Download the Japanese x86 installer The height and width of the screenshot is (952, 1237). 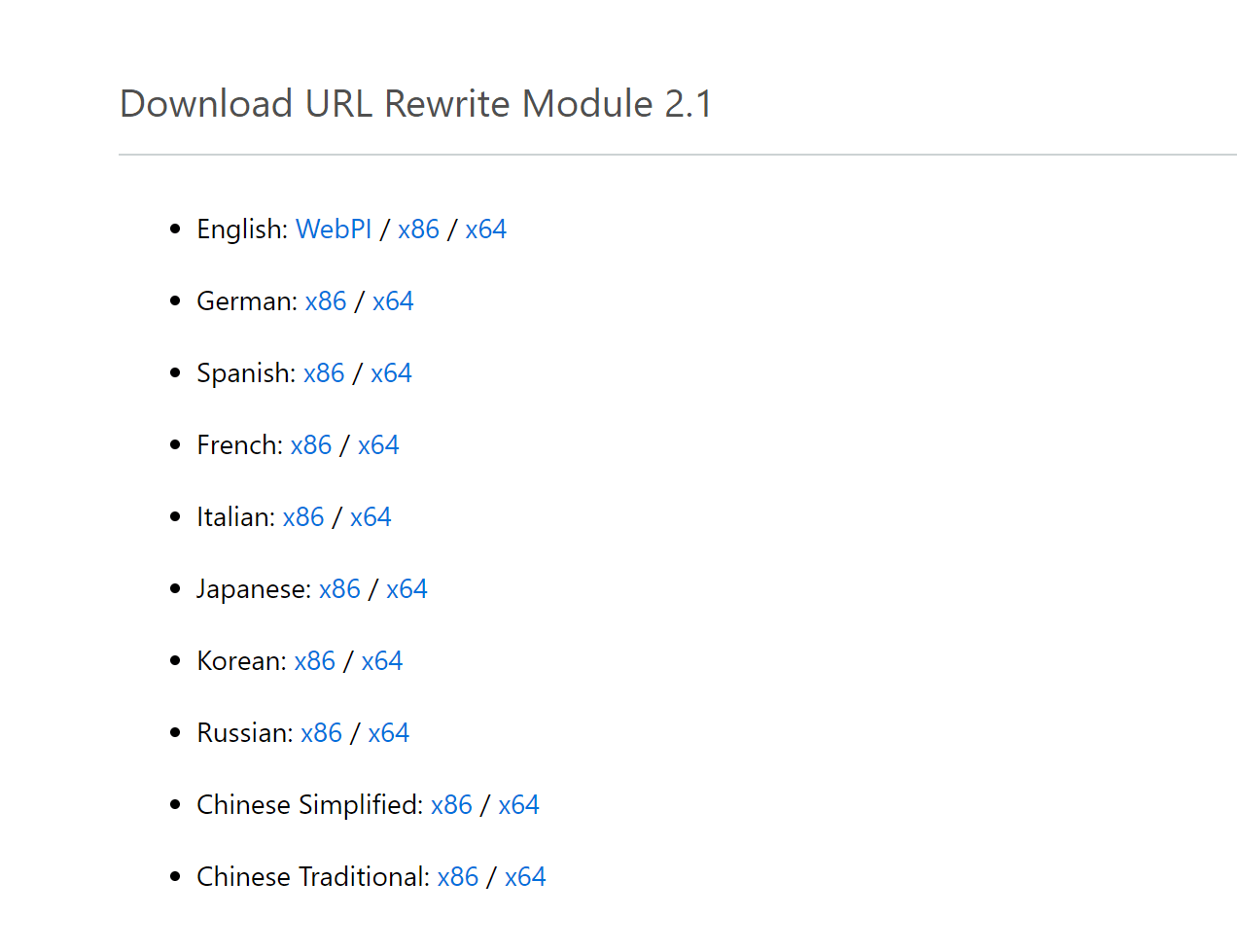pyautogui.click(x=339, y=589)
